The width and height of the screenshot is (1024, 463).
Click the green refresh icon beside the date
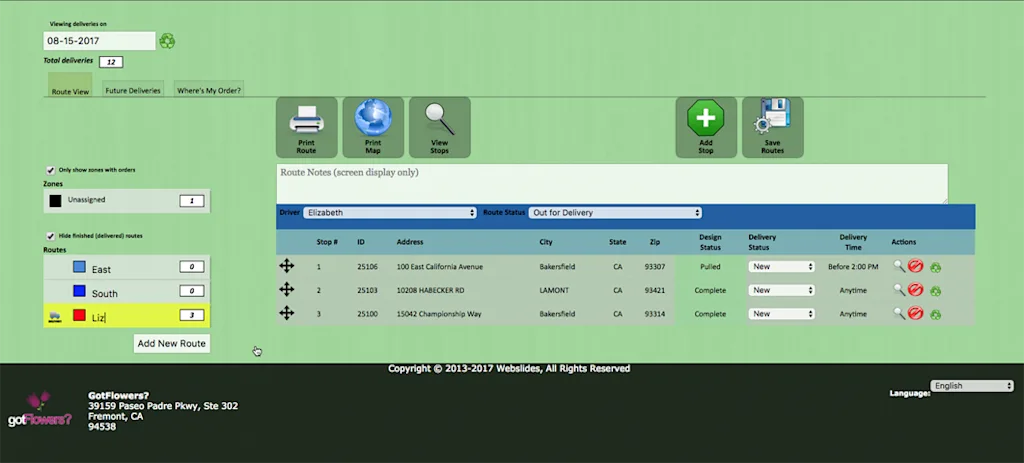point(167,41)
